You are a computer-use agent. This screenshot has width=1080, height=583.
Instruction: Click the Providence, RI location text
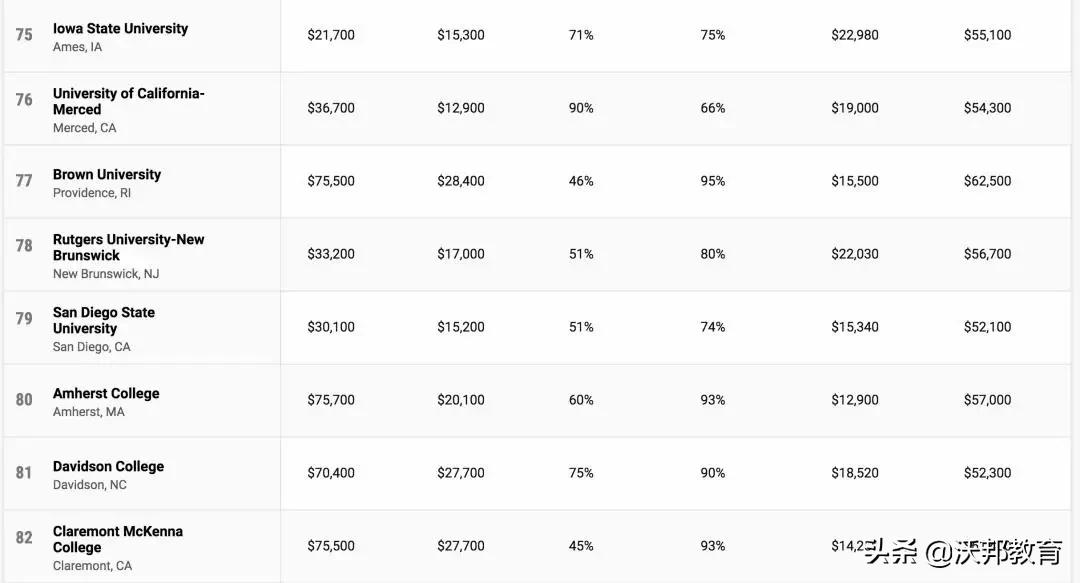[92, 193]
